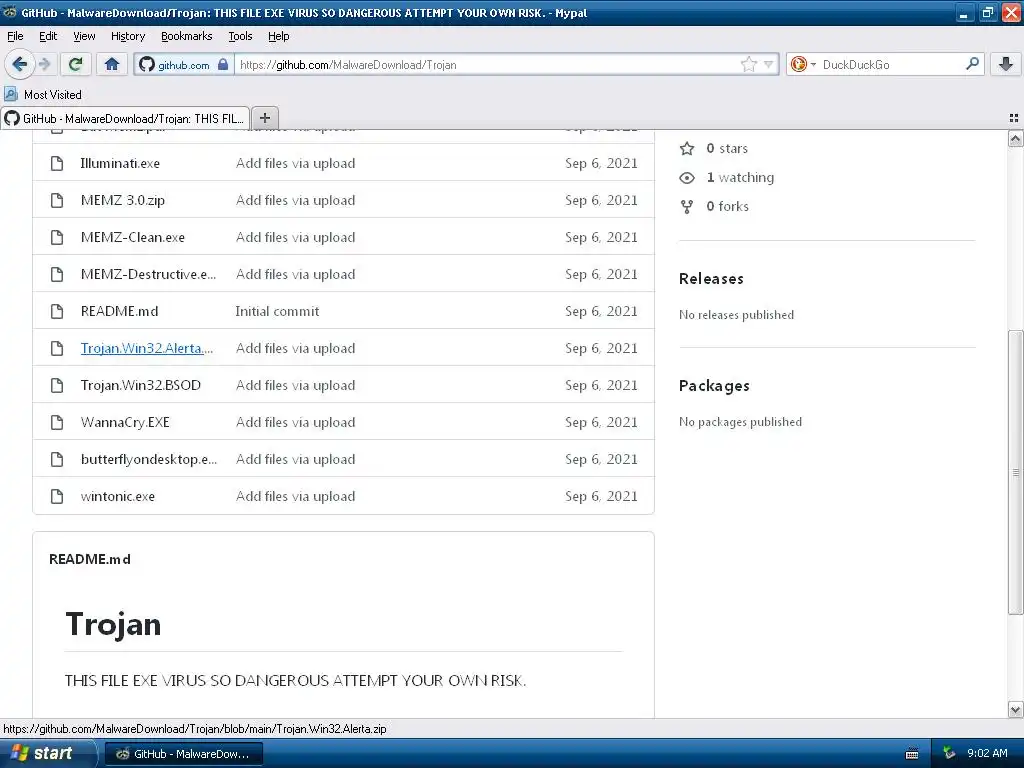This screenshot has width=1024, height=768.
Task: Open the butterflyondesktop.e... file link
Action: coord(149,459)
